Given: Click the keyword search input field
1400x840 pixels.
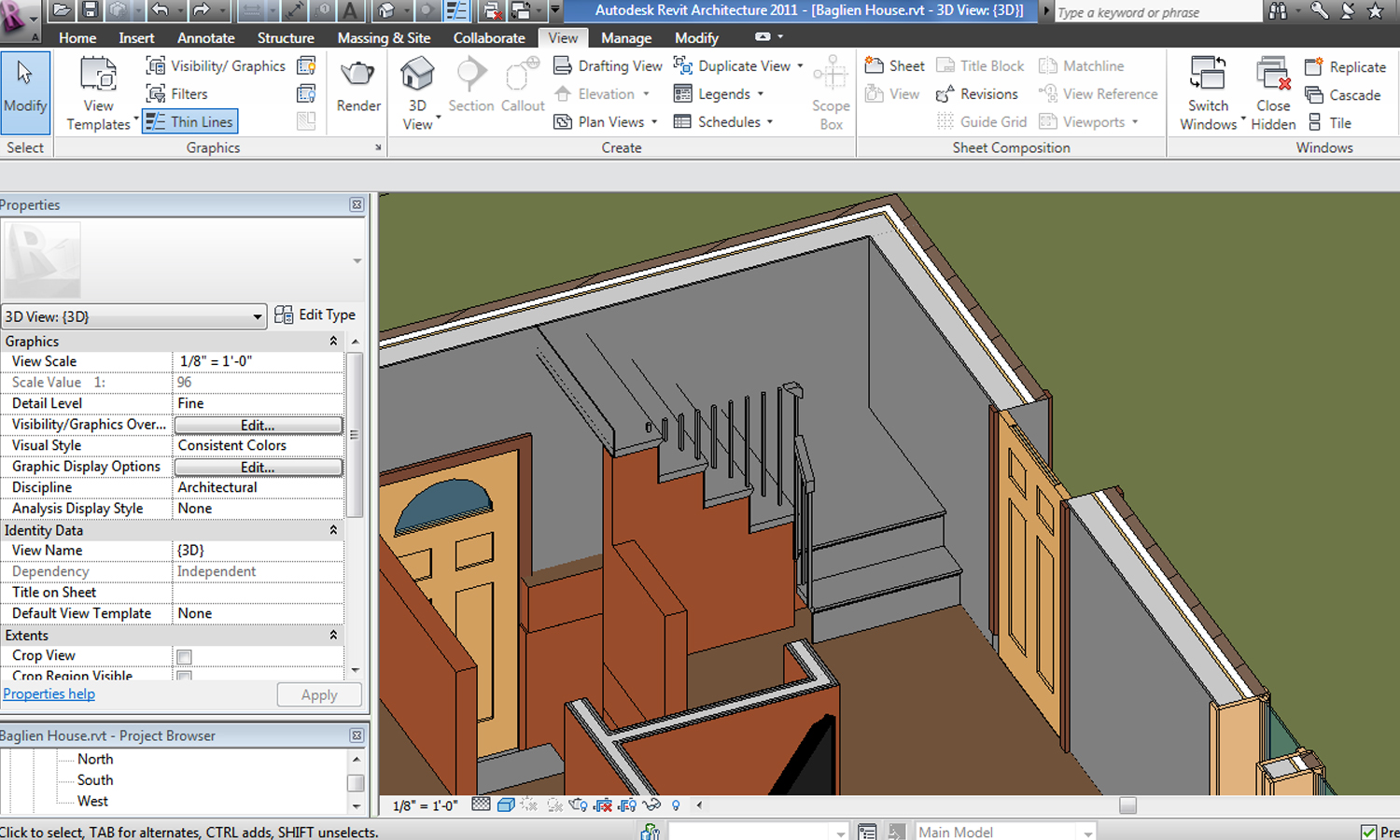Looking at the screenshot, I should pyautogui.click(x=1155, y=12).
